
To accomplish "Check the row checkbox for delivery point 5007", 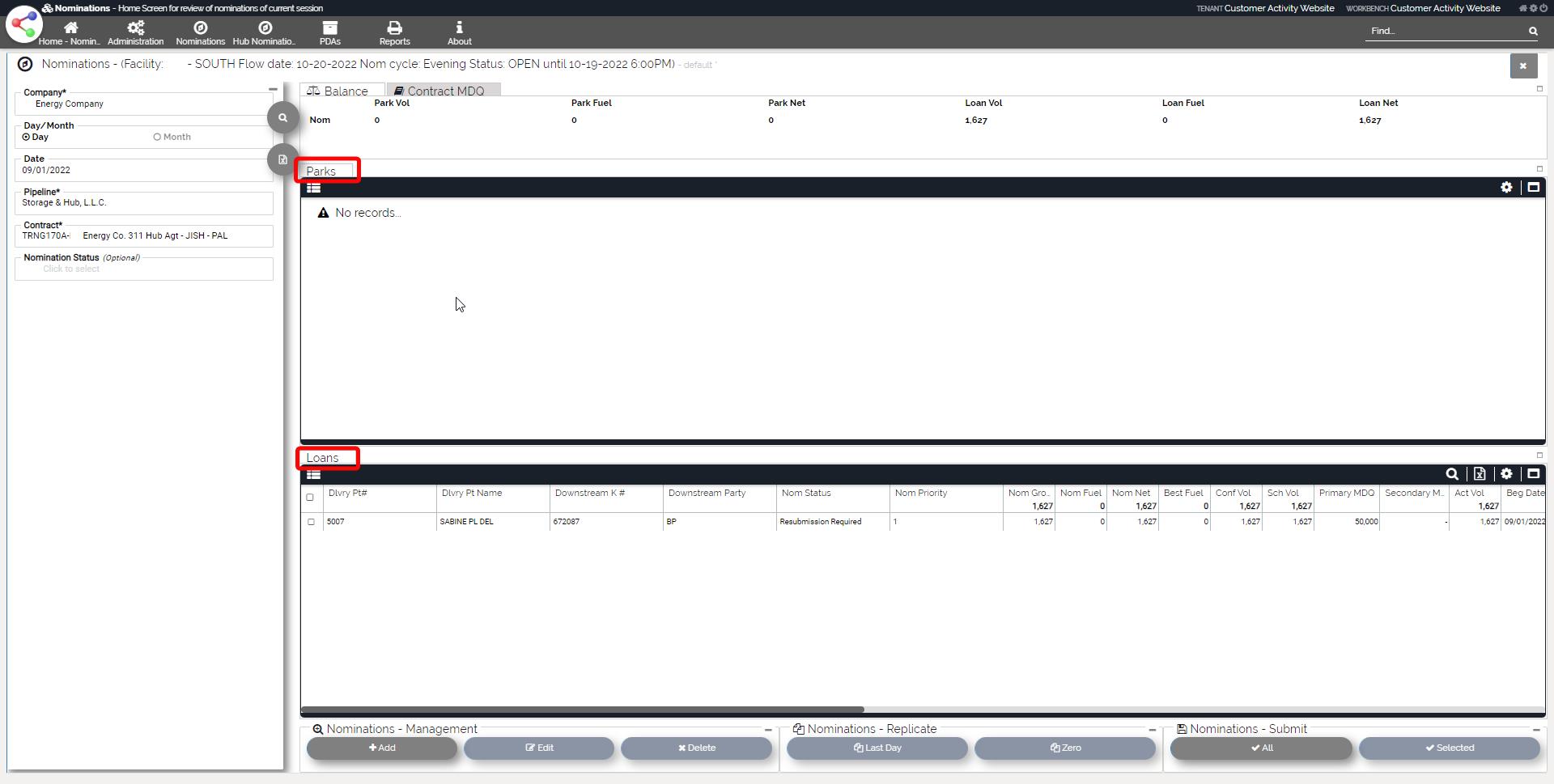I will coord(311,523).
